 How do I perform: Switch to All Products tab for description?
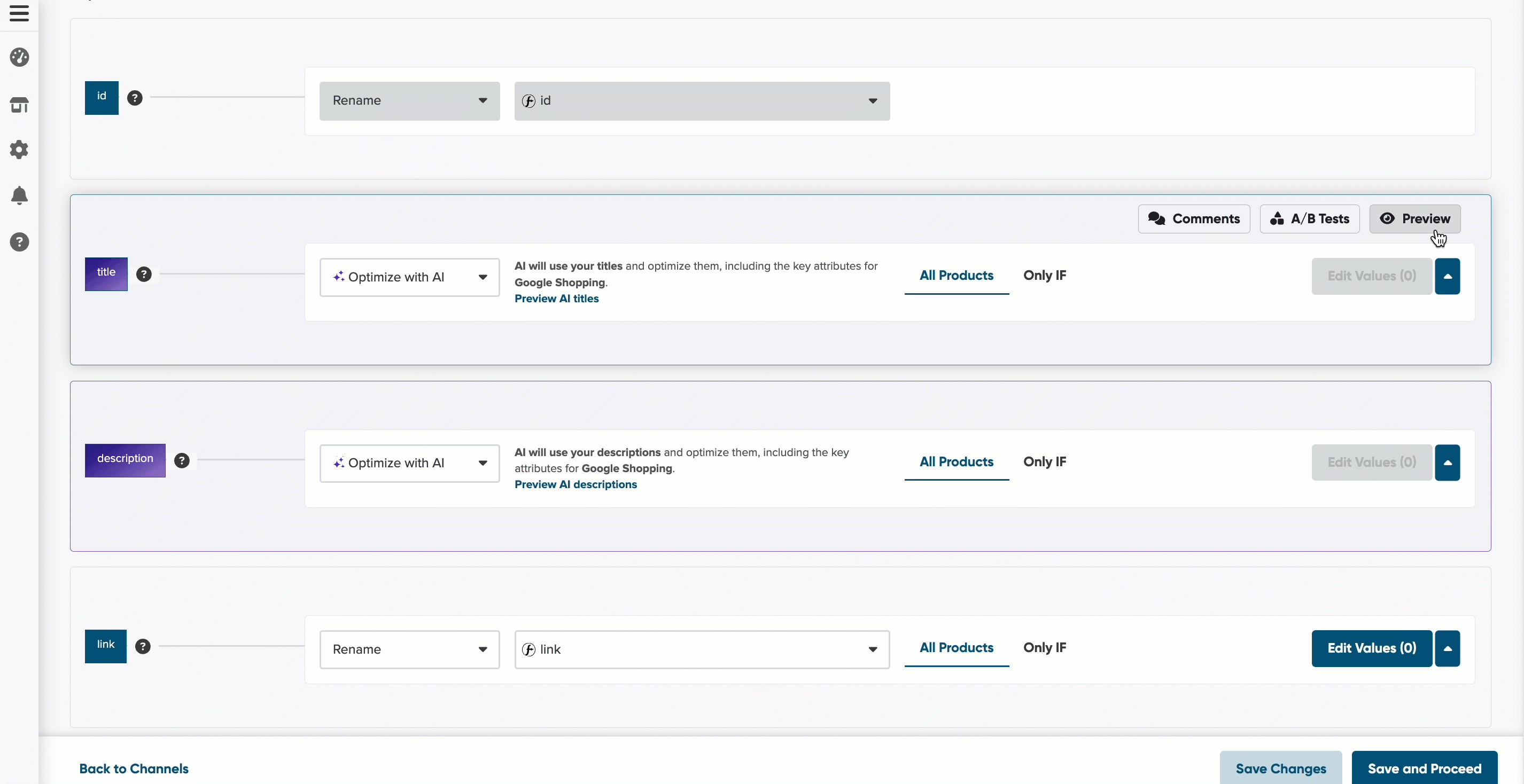956,462
